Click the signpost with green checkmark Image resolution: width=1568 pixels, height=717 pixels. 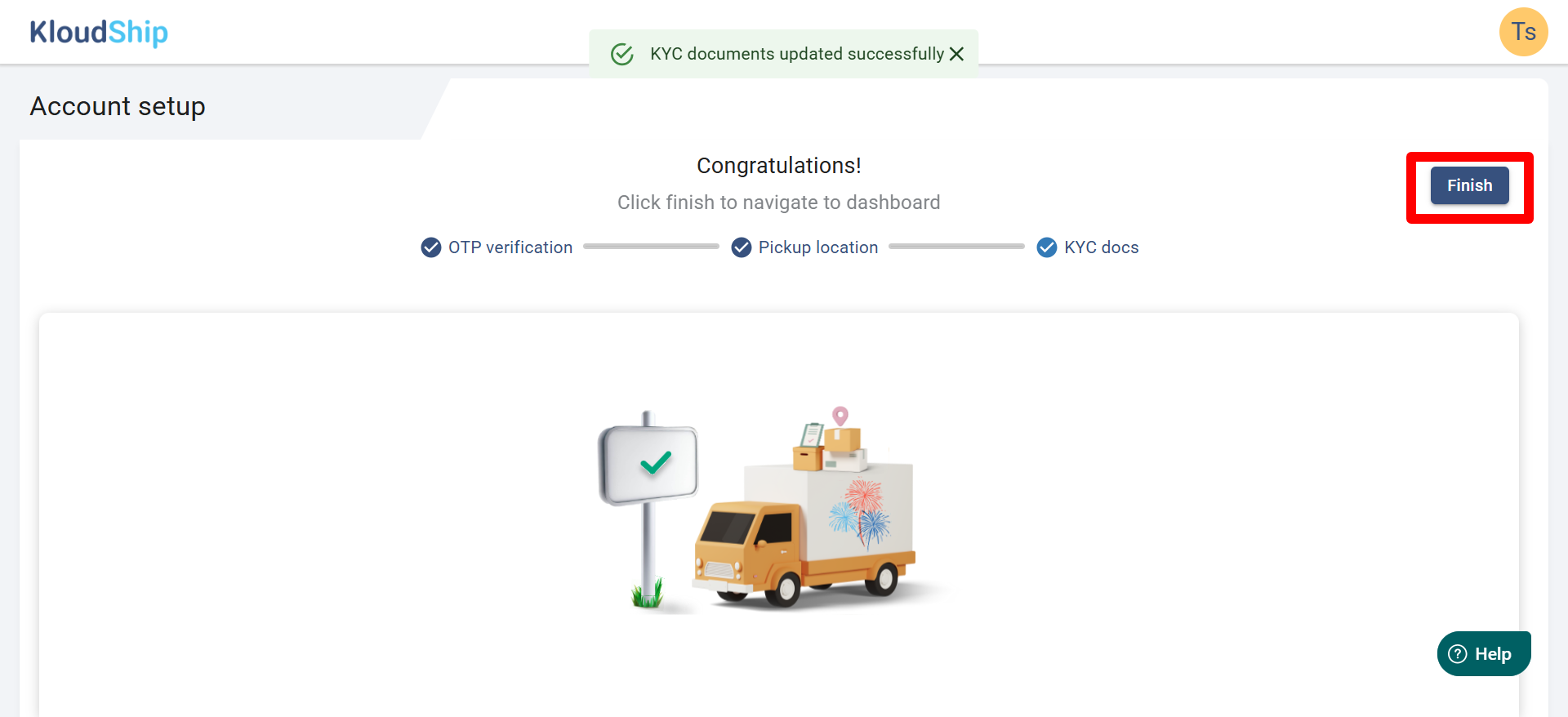648,508
